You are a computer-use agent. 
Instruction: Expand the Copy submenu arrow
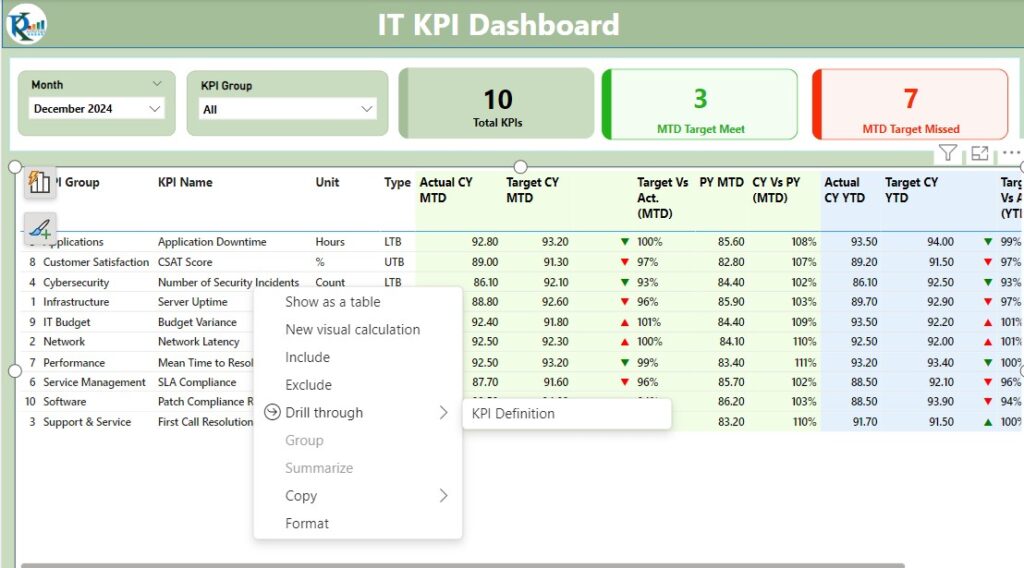(443, 496)
